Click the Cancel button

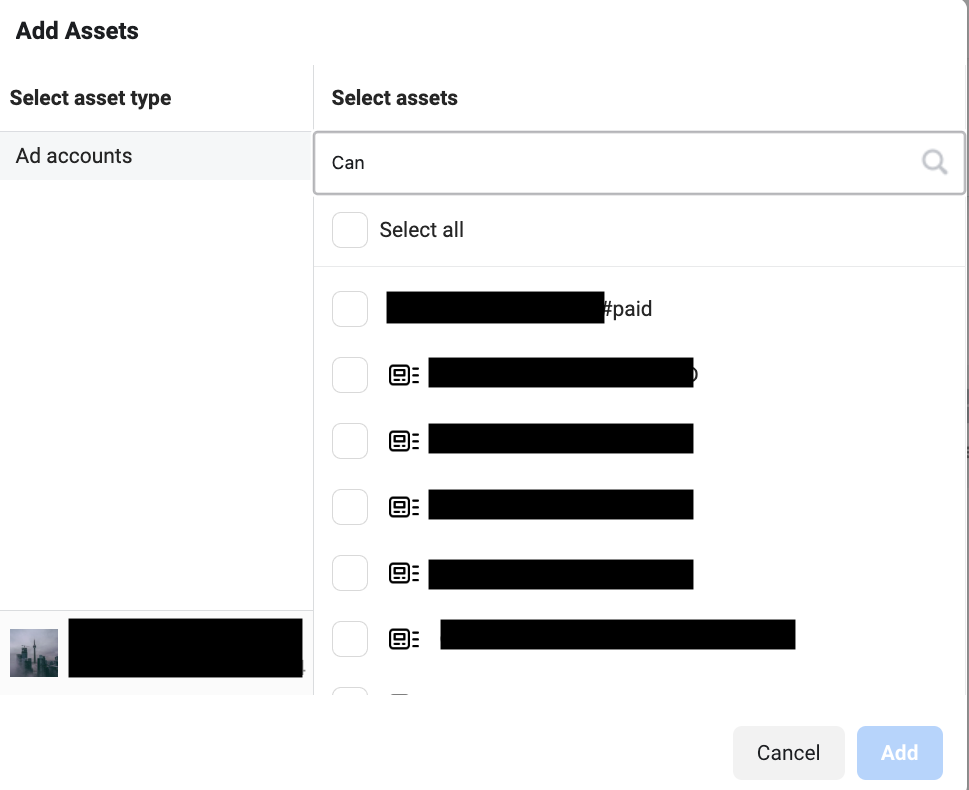point(789,752)
